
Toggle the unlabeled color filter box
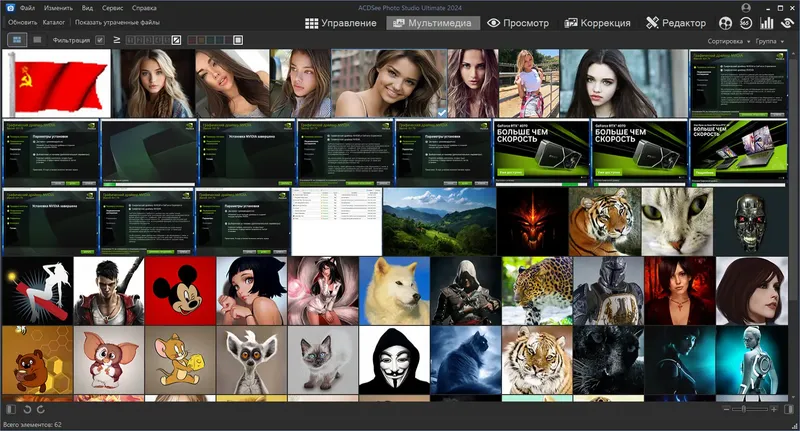238,40
